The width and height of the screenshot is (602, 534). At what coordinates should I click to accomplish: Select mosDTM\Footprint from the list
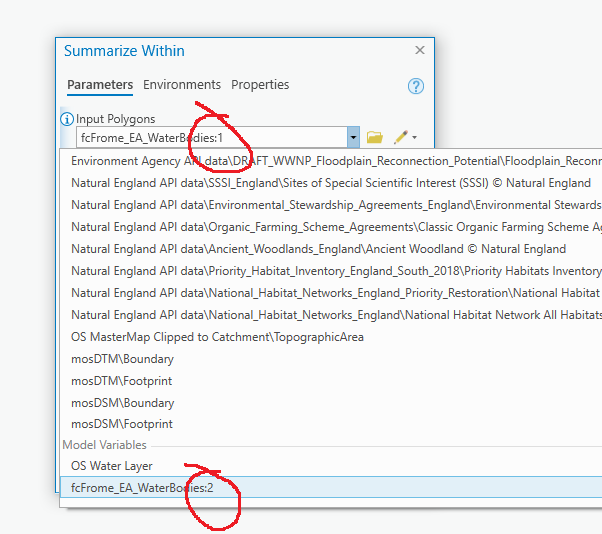331,381
